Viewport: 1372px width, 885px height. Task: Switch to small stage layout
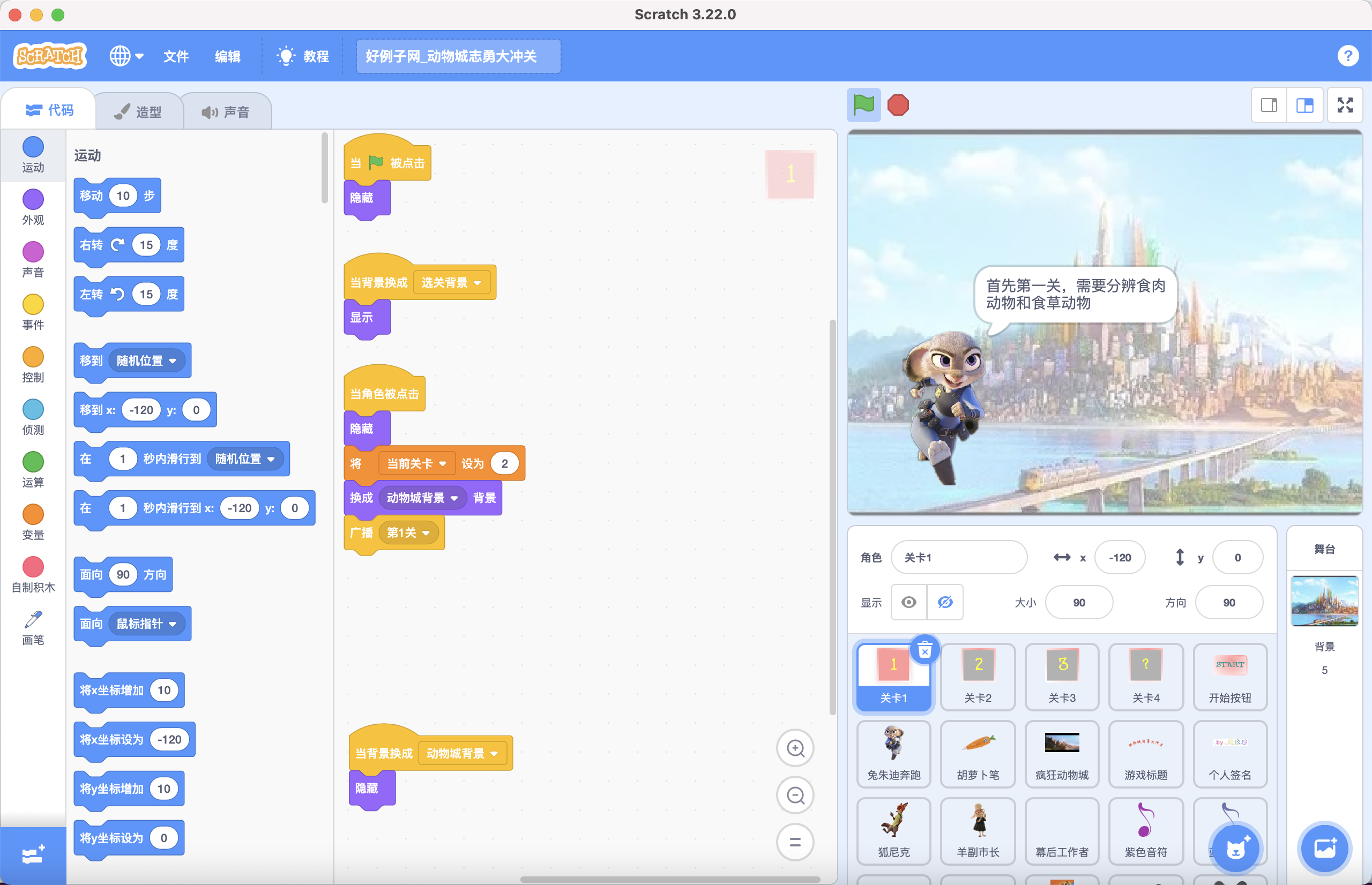pyautogui.click(x=1269, y=105)
